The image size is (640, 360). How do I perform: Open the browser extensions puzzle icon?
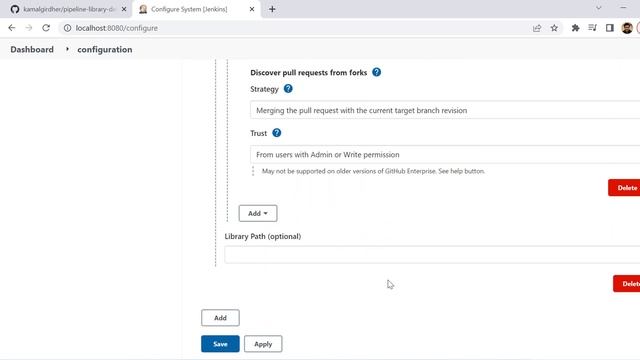575,28
